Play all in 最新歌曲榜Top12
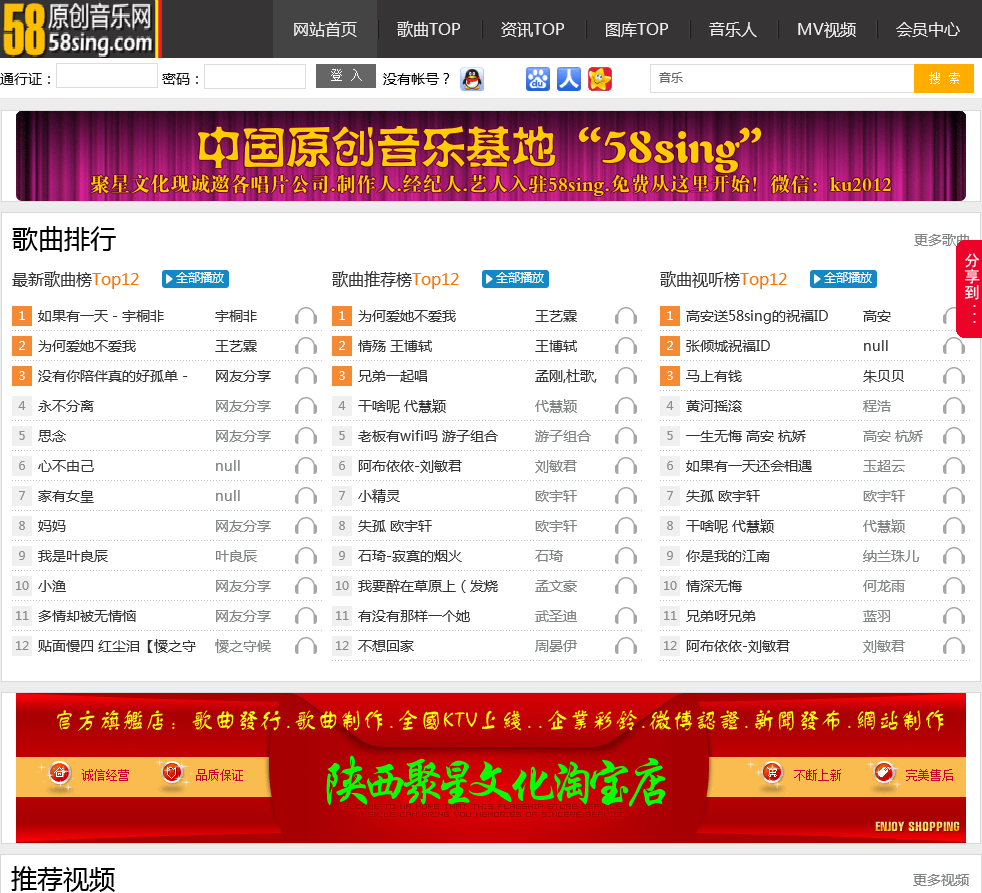Image resolution: width=982 pixels, height=893 pixels. pos(195,279)
